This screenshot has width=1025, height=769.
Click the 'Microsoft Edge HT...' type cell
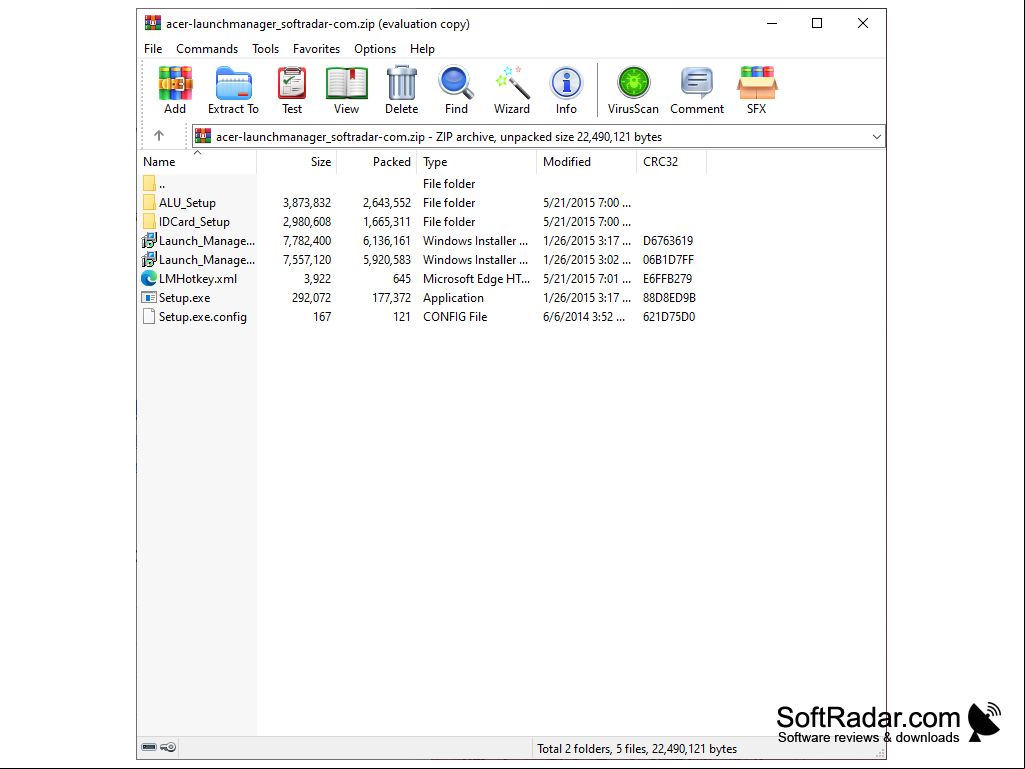[477, 279]
